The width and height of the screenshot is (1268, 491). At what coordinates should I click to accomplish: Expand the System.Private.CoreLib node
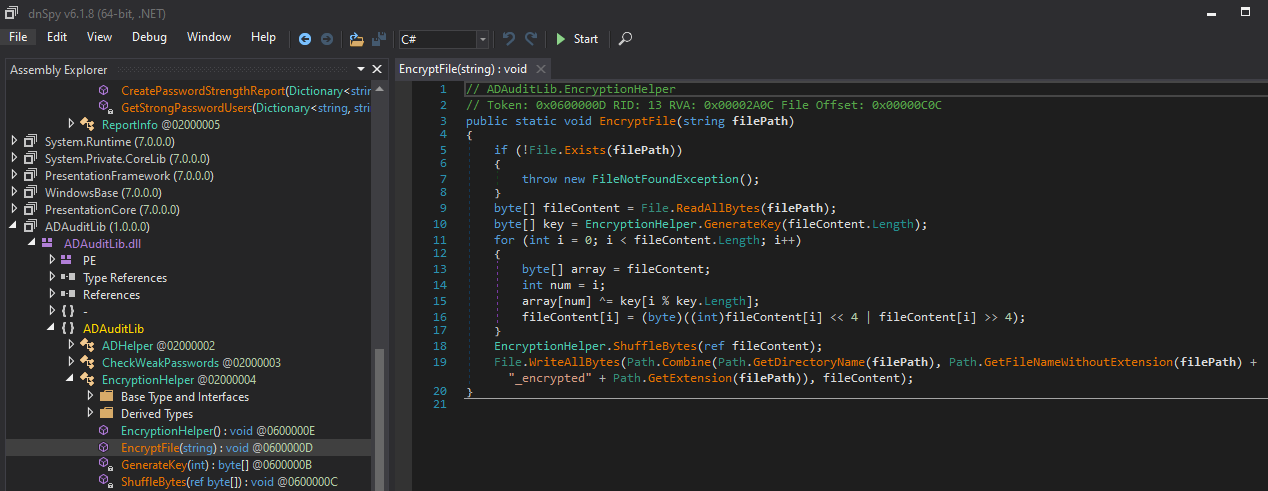14,158
